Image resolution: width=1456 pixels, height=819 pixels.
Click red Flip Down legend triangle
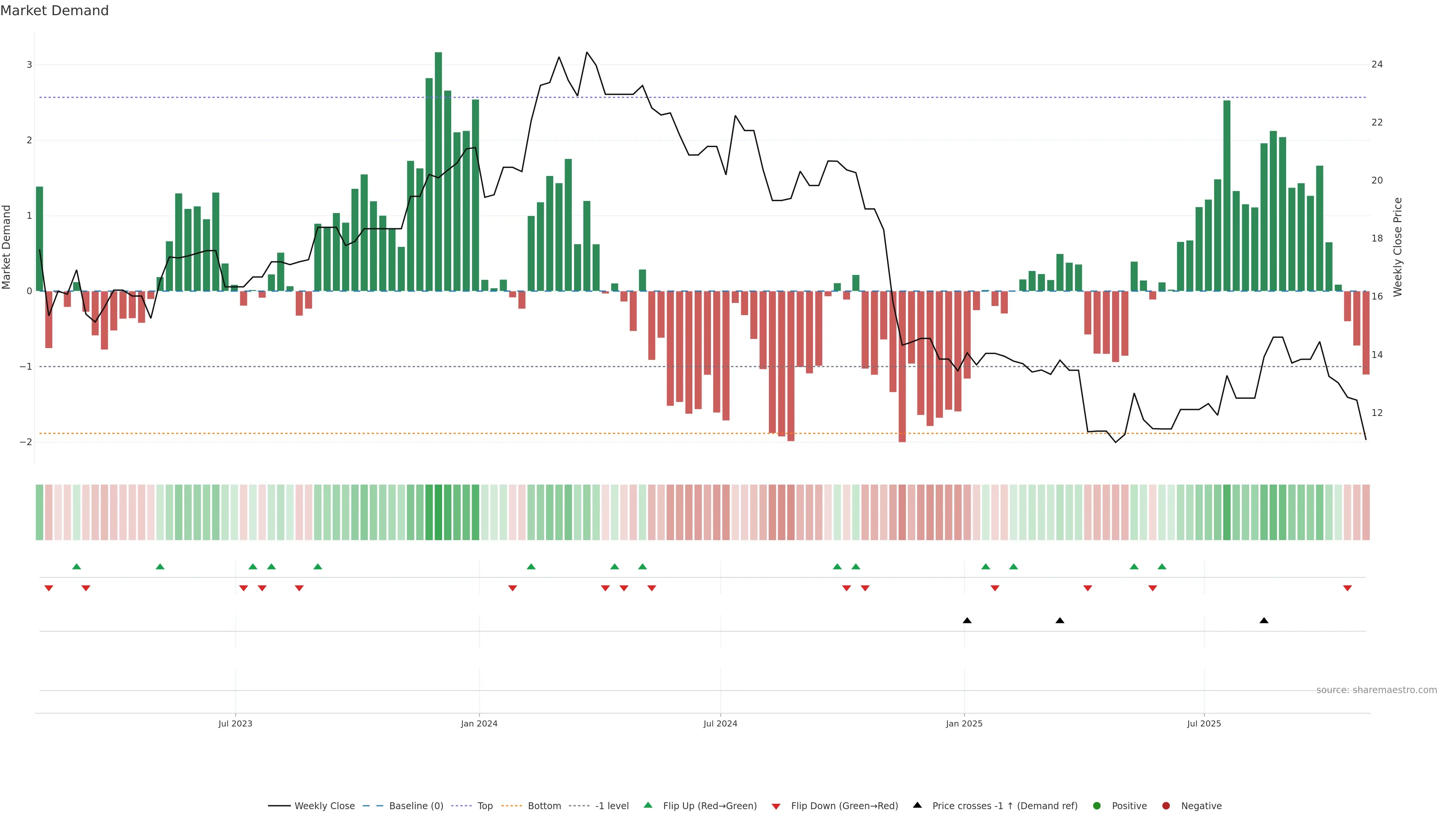click(x=776, y=806)
